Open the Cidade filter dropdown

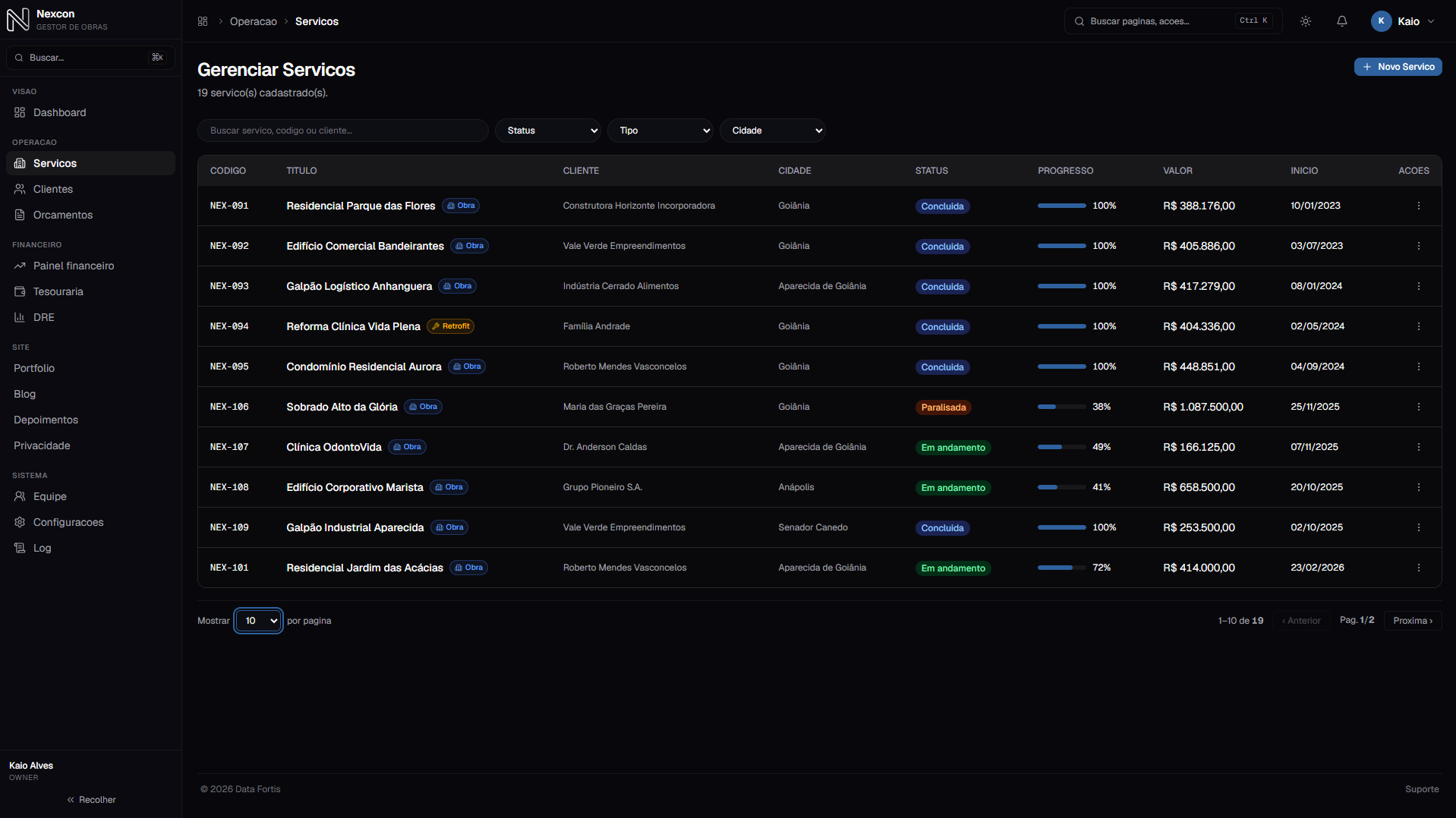(x=773, y=131)
